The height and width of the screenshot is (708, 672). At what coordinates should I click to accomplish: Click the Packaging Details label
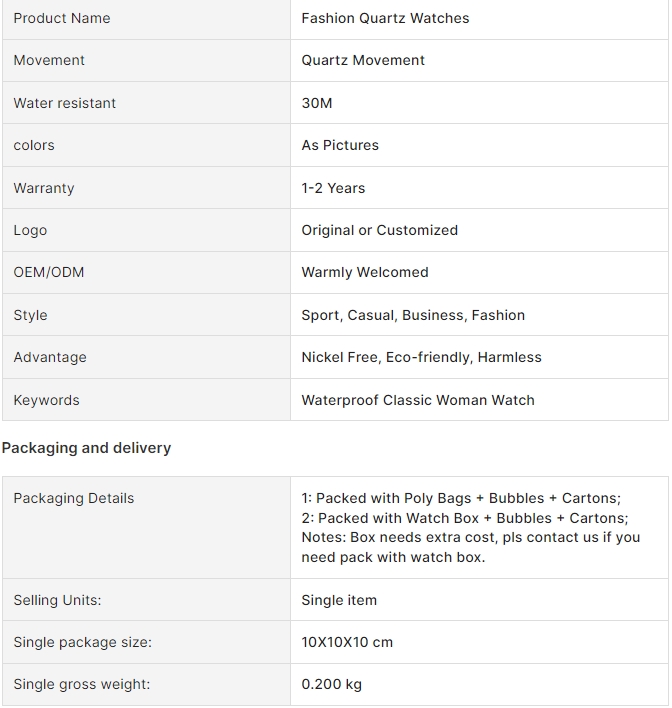pyautogui.click(x=74, y=498)
